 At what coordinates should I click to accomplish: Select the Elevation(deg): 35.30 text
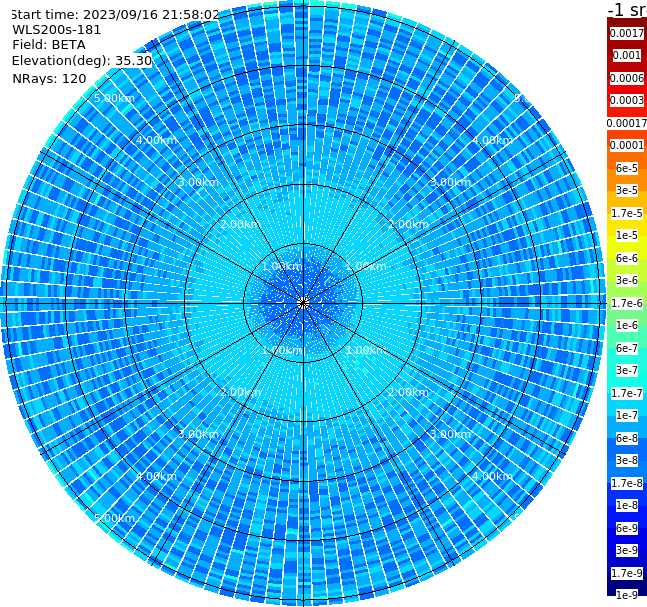click(82, 61)
